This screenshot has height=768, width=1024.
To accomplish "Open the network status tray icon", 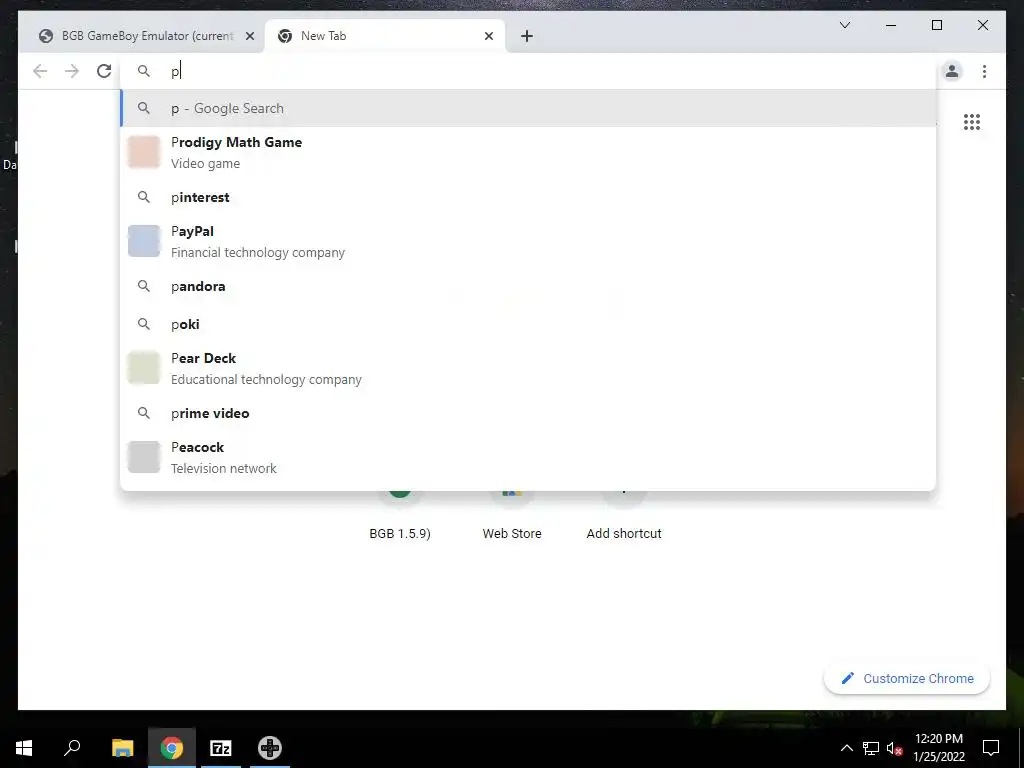I will tap(871, 748).
